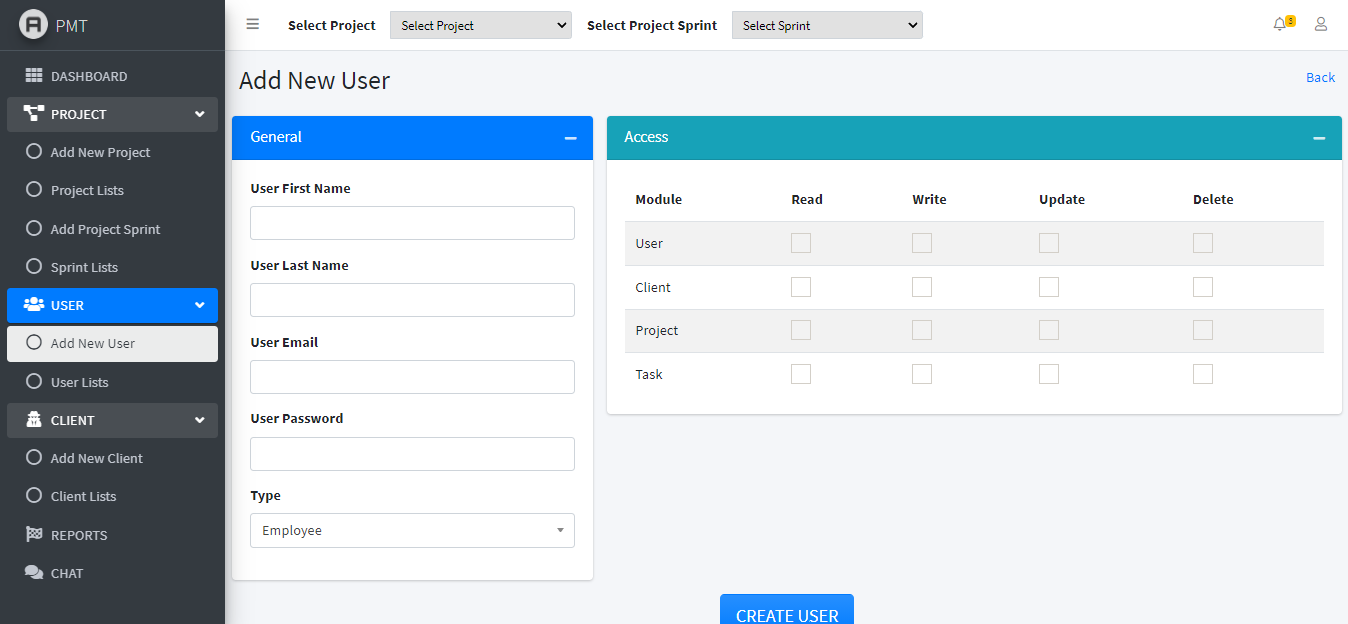
Task: Click the Reports flag icon
Action: [34, 535]
